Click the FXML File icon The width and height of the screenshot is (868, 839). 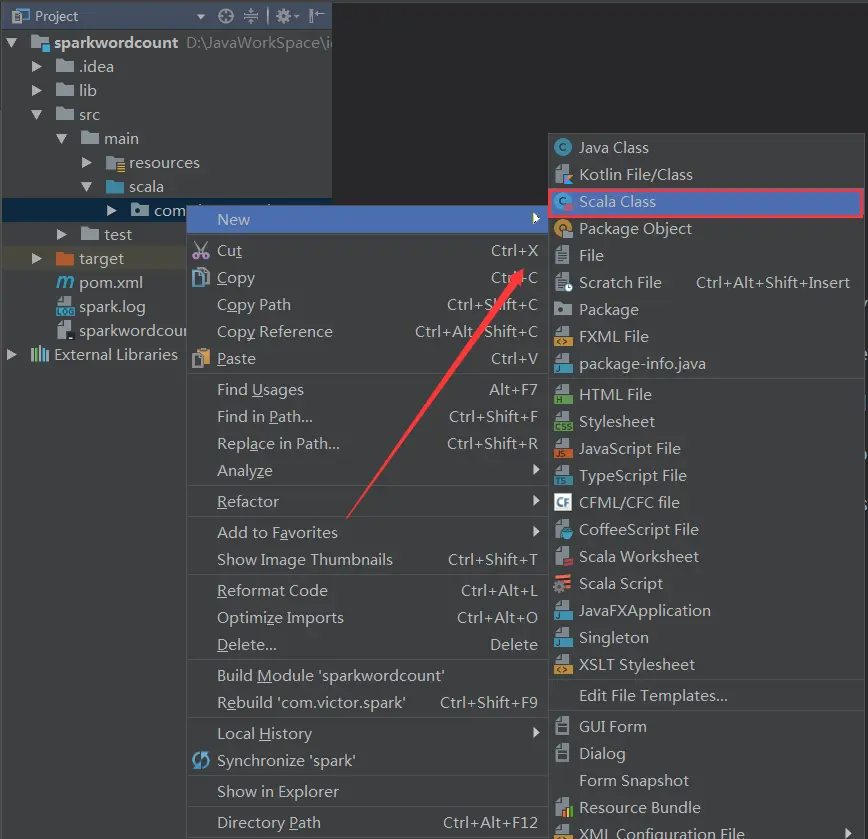tap(564, 336)
